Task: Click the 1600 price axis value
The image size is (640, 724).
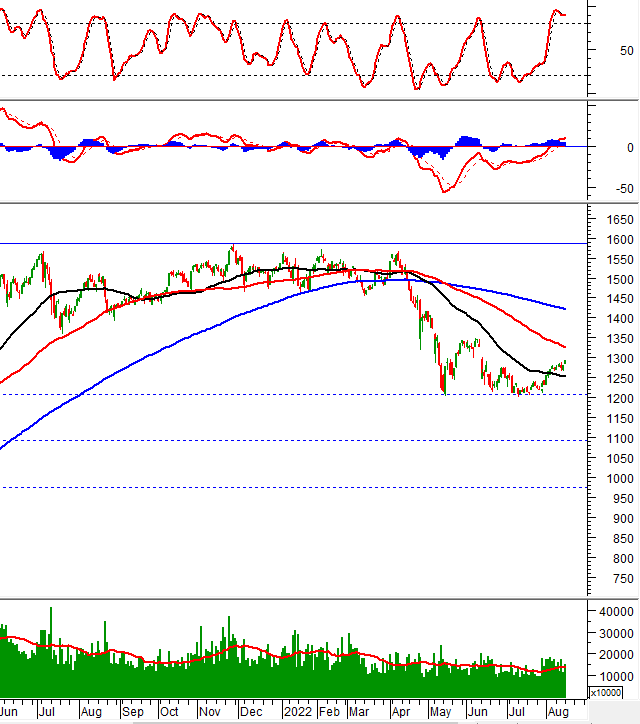Action: pos(620,240)
